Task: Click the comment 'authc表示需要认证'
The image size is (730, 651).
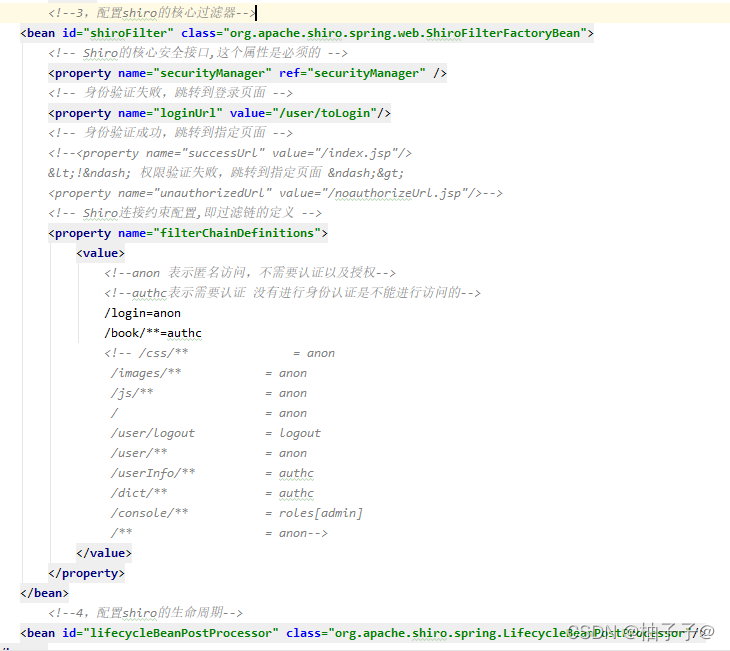Action: click(x=292, y=293)
